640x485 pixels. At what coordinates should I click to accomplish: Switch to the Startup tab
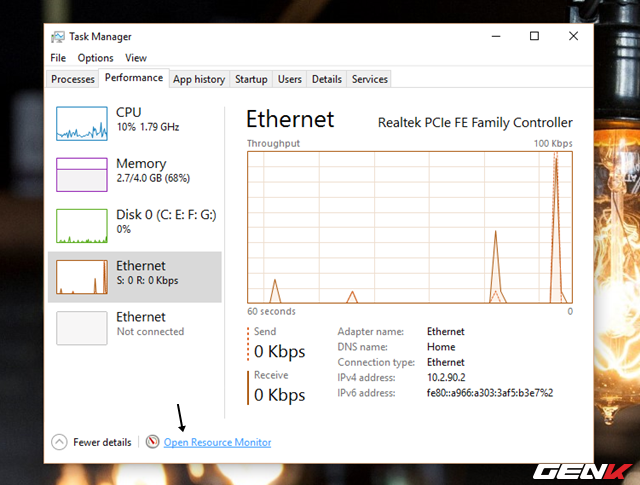[x=251, y=79]
